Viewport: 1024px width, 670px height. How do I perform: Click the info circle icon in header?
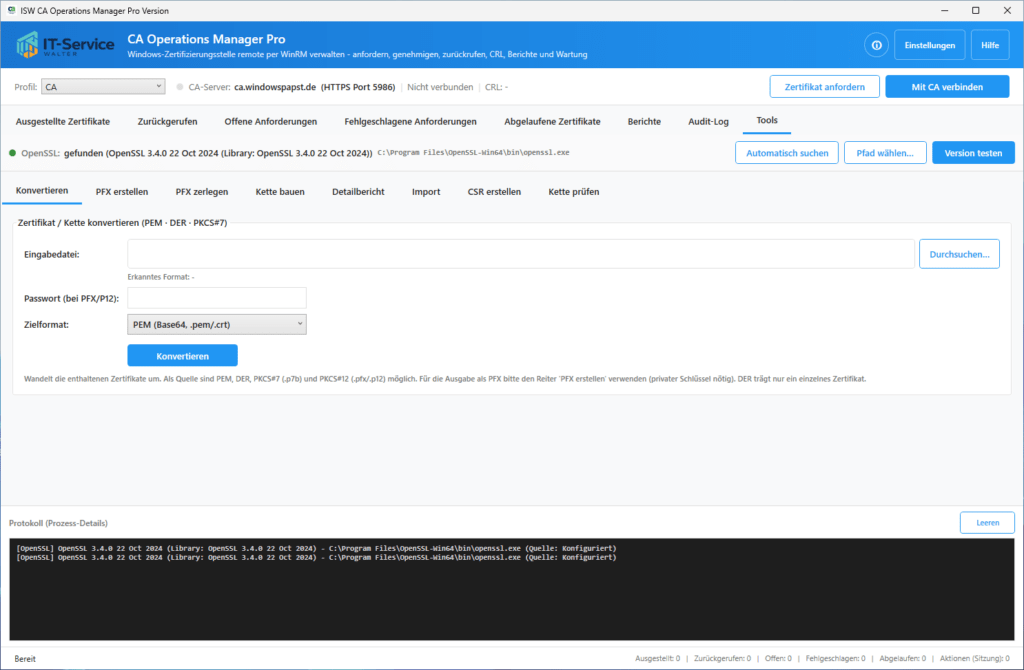[876, 45]
